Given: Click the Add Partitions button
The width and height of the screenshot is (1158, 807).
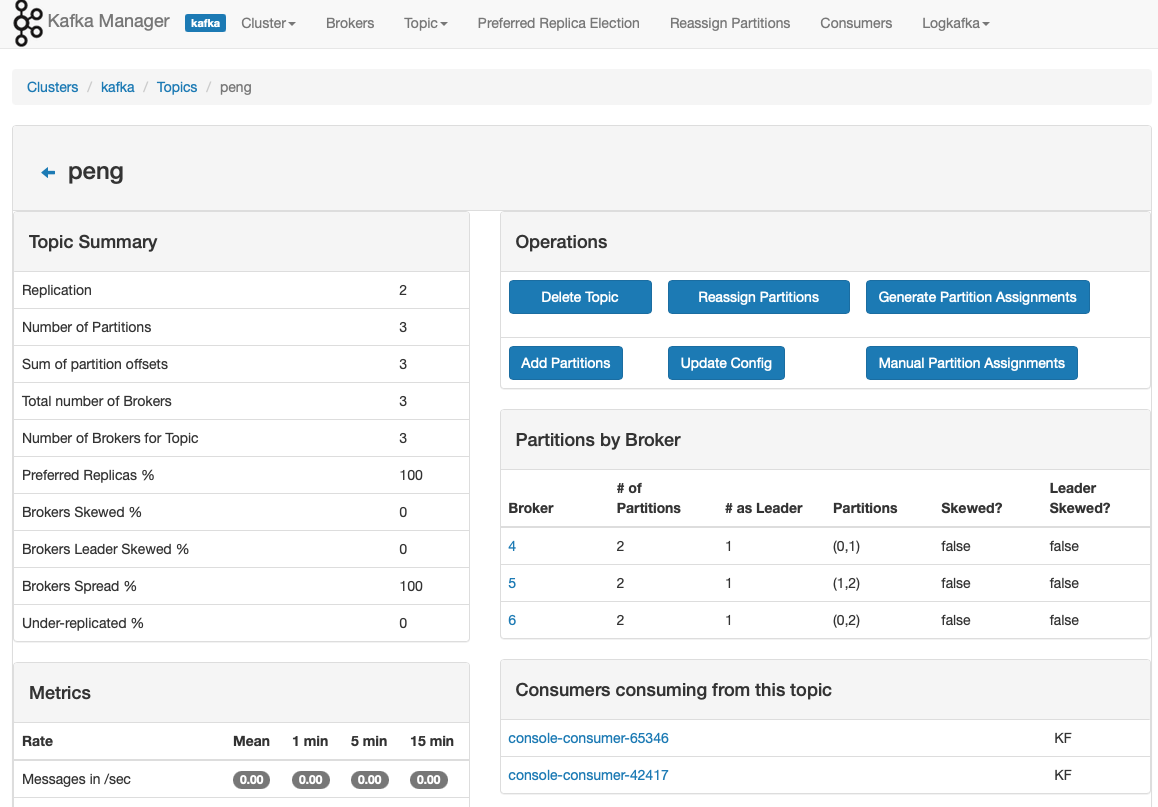Looking at the screenshot, I should [x=566, y=363].
